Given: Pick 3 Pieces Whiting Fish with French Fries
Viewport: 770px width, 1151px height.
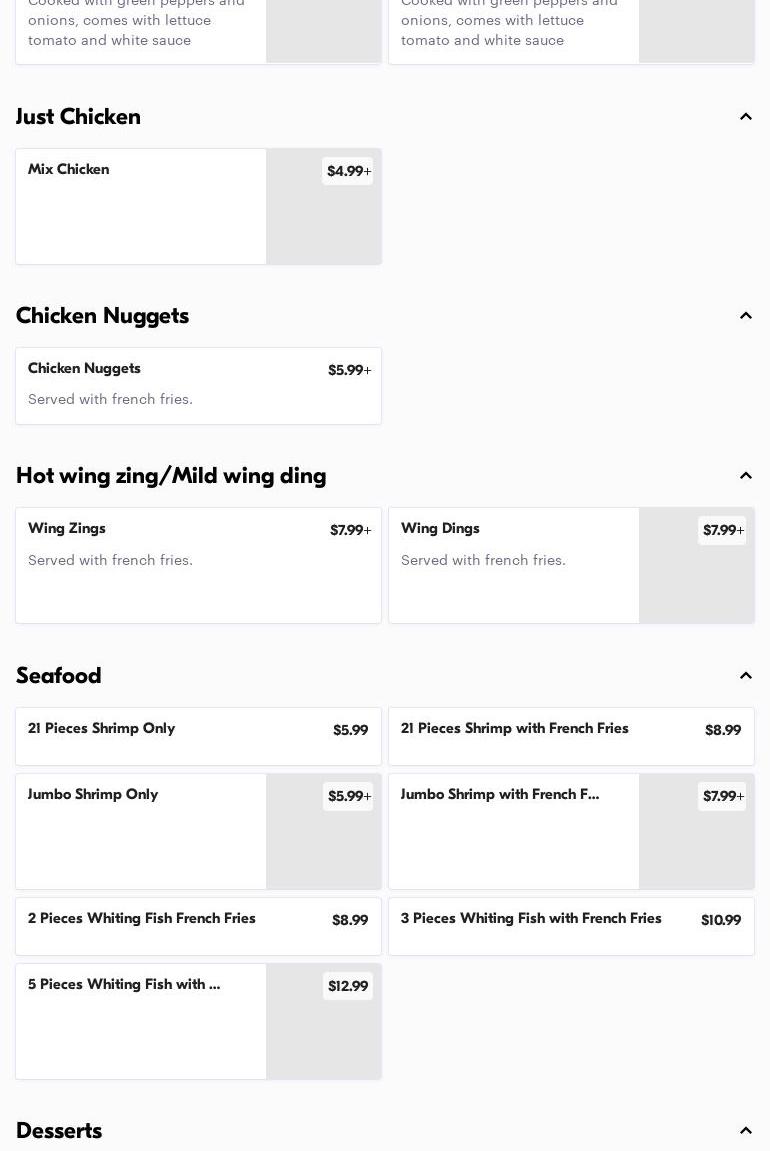Looking at the screenshot, I should (x=571, y=925).
